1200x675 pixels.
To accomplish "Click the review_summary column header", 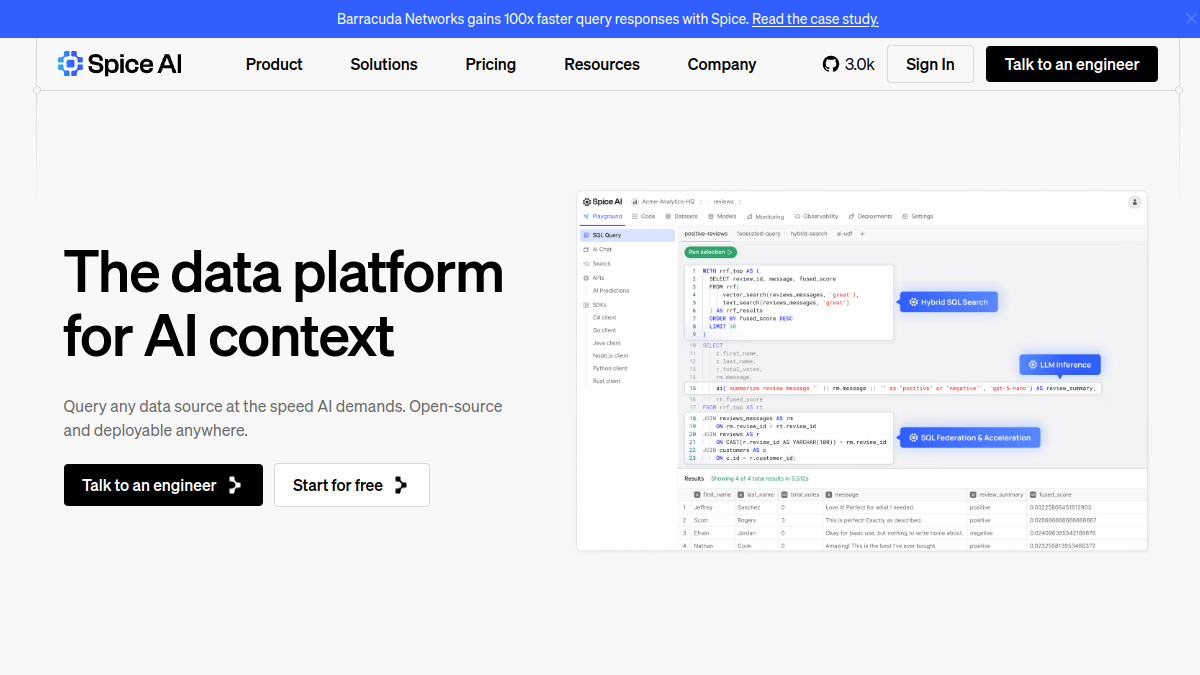I will click(995, 494).
